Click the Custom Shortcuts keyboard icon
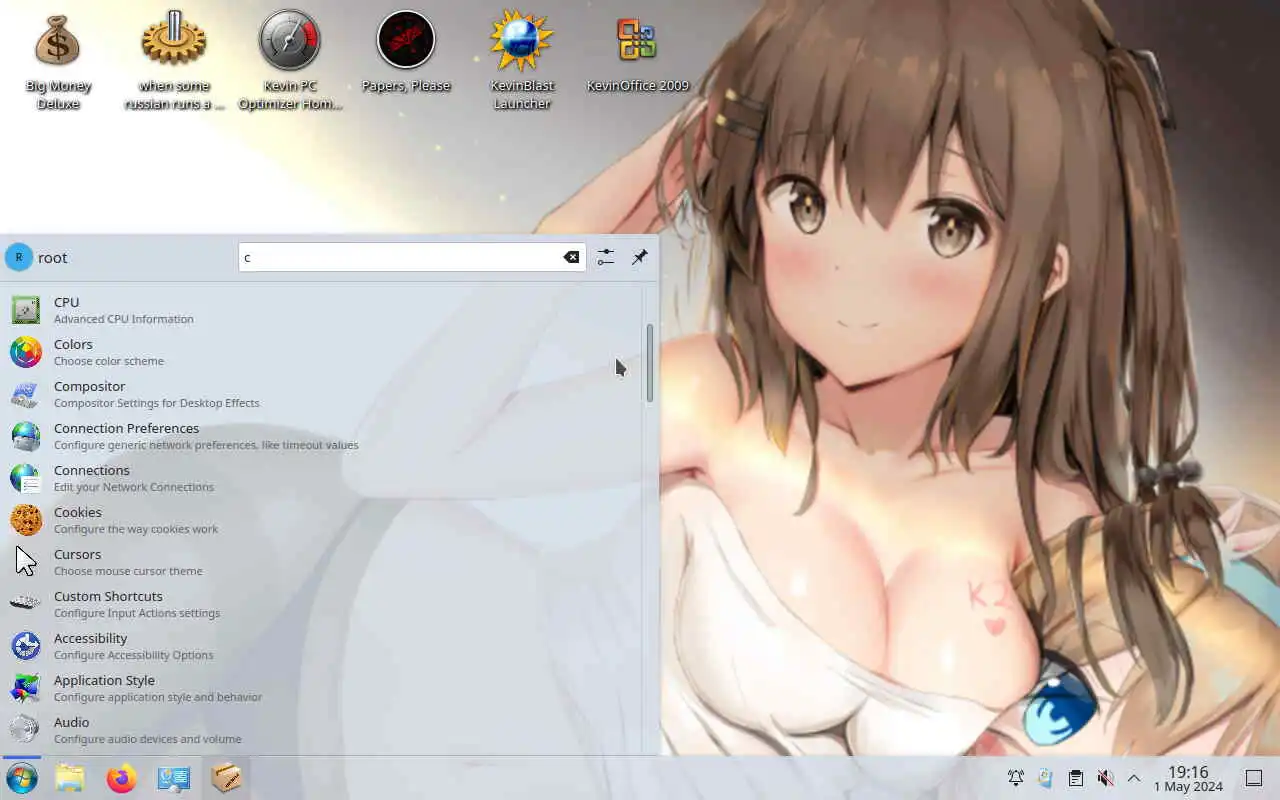 (x=26, y=604)
